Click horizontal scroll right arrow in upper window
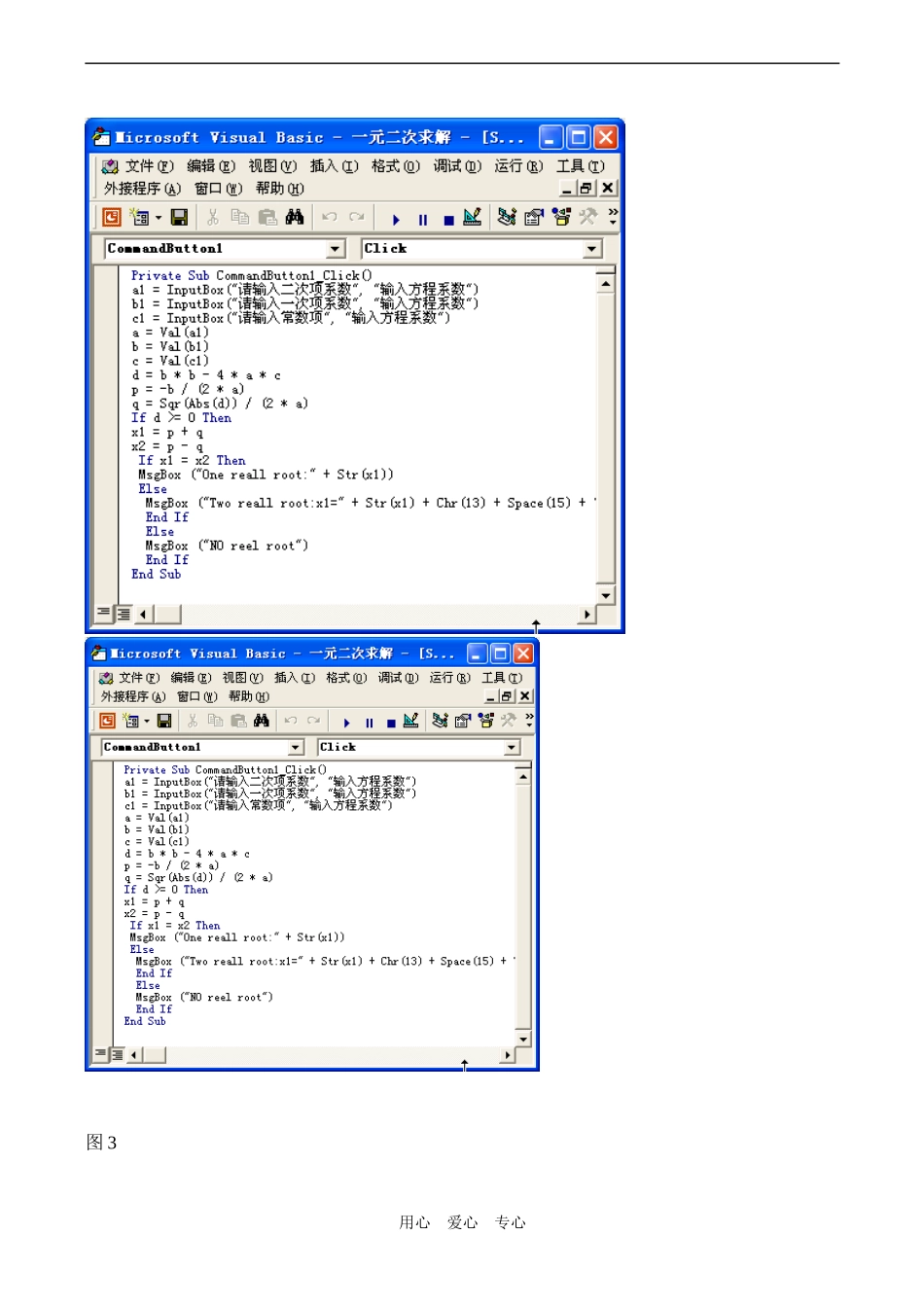Viewport: 924px width, 1305px height. tap(586, 614)
